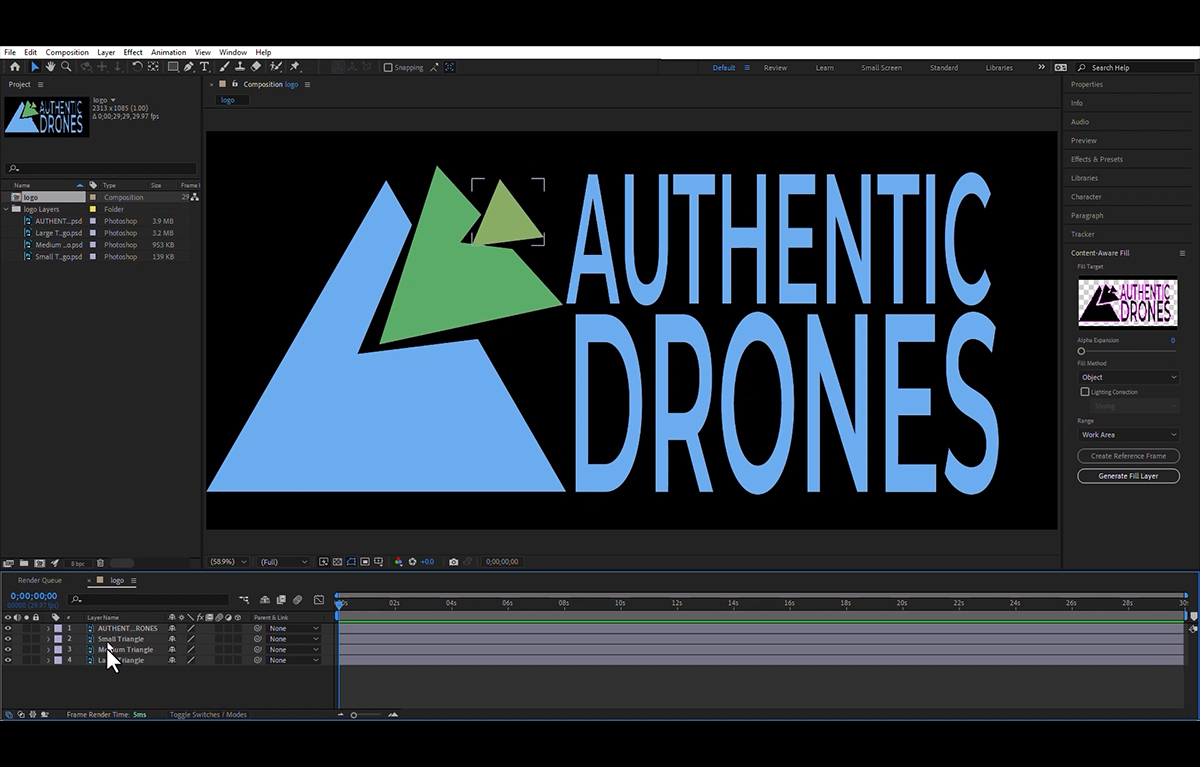Image resolution: width=1200 pixels, height=767 pixels.
Task: Show more workspaces with the double chevron
Action: coord(1041,67)
